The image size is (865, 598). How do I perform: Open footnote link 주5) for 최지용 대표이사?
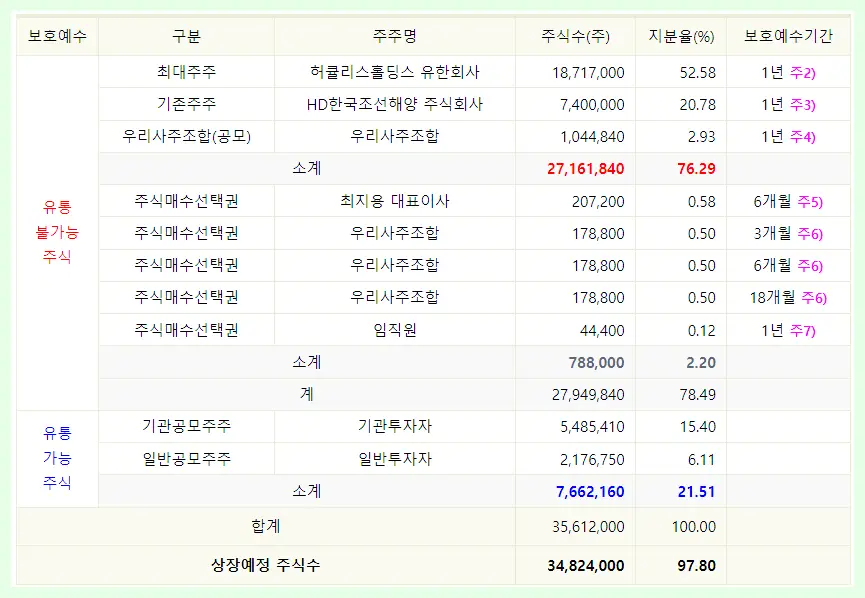coord(810,200)
